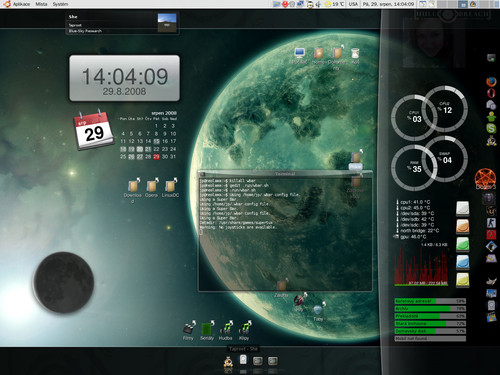Click the 19 °C weather applet
500x375 pixels.
coord(334,4)
